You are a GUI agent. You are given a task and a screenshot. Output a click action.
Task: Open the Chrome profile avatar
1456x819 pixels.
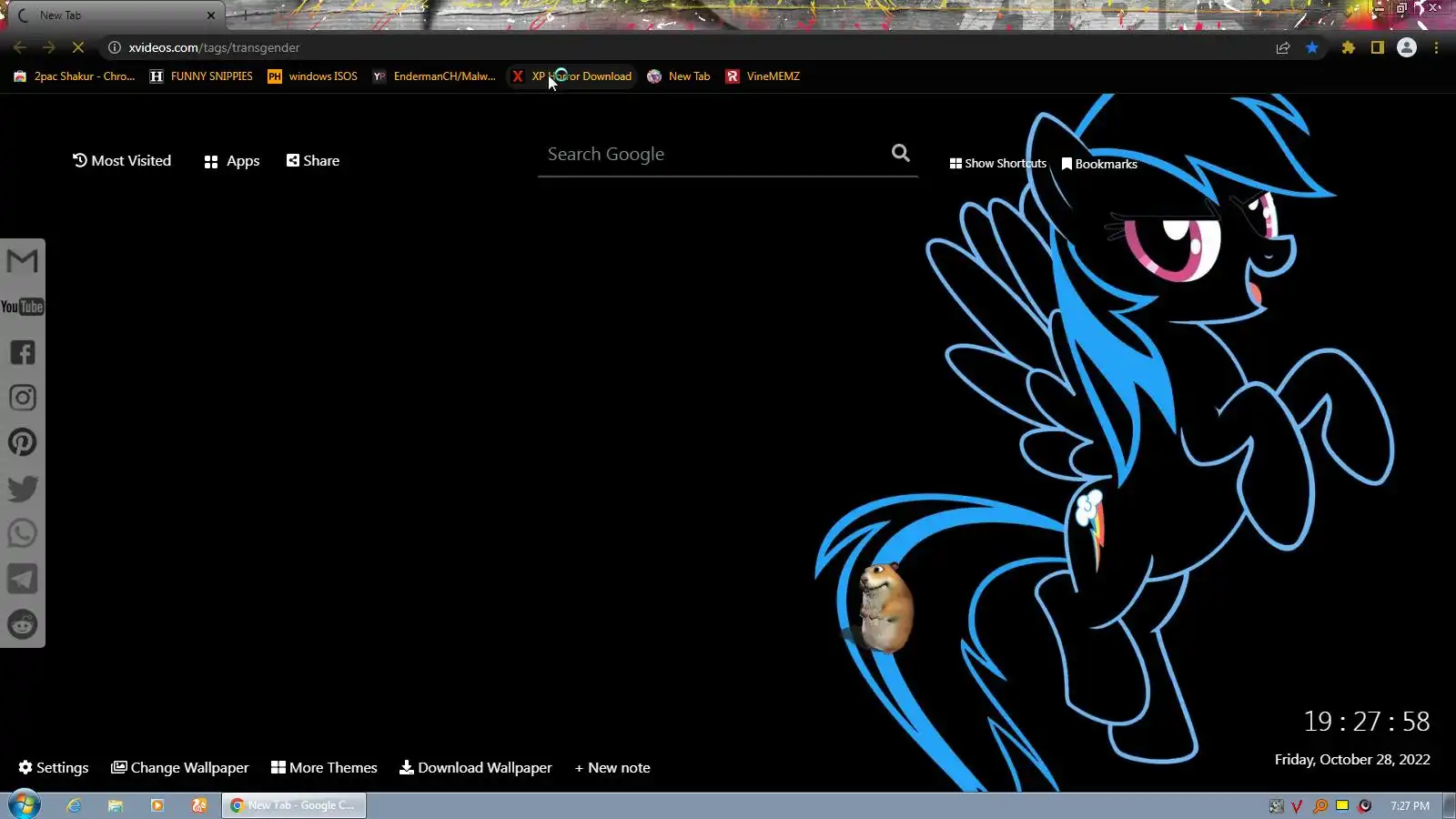click(x=1407, y=47)
